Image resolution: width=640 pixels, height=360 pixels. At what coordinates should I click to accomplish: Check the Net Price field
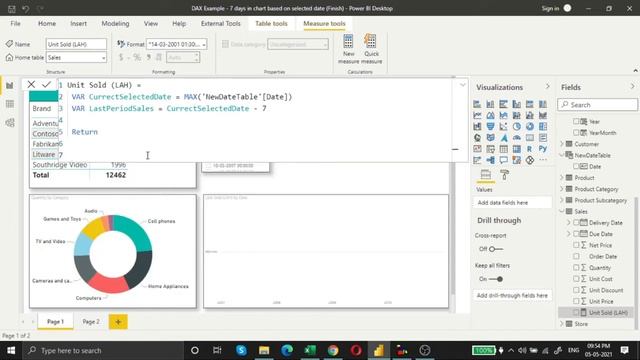click(576, 245)
